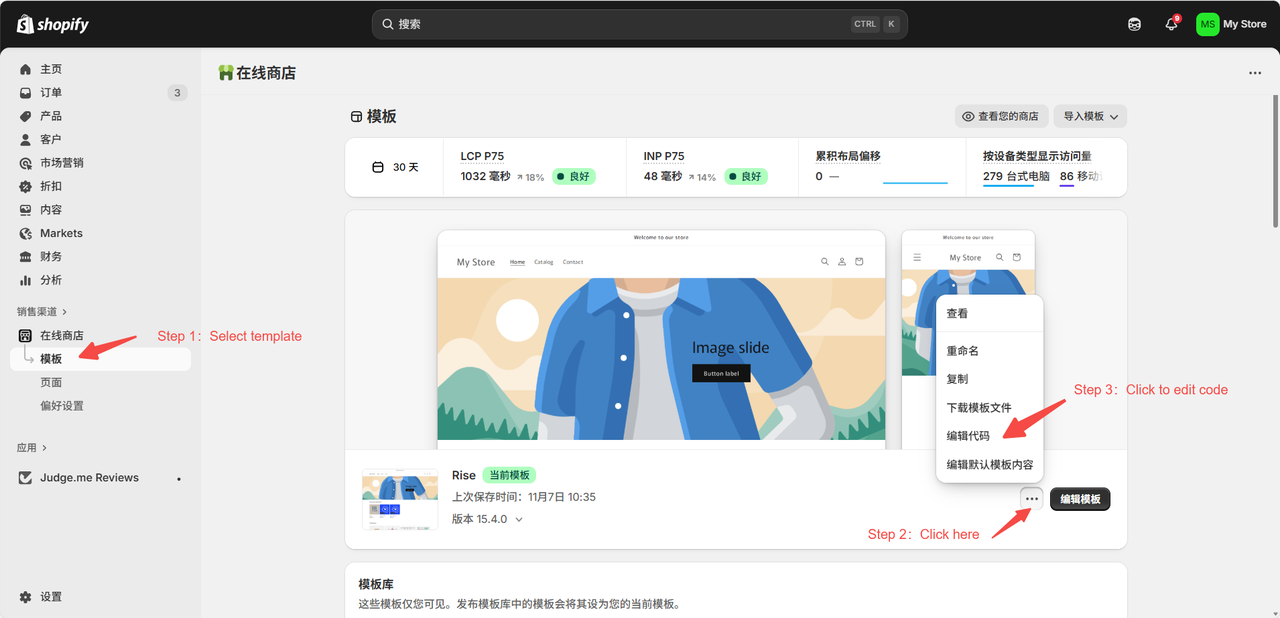Expand the 应用 apps sidebar section
This screenshot has width=1280, height=618.
click(32, 448)
